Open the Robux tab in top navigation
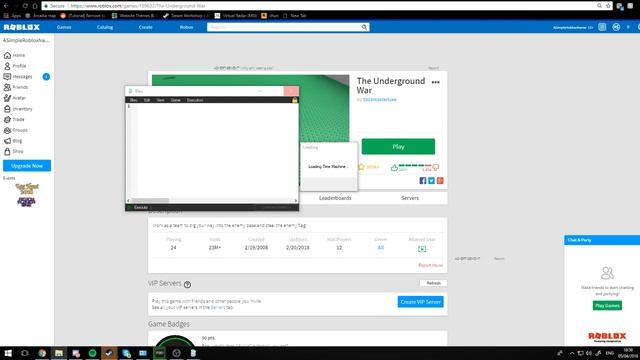The width and height of the screenshot is (640, 360). (187, 27)
